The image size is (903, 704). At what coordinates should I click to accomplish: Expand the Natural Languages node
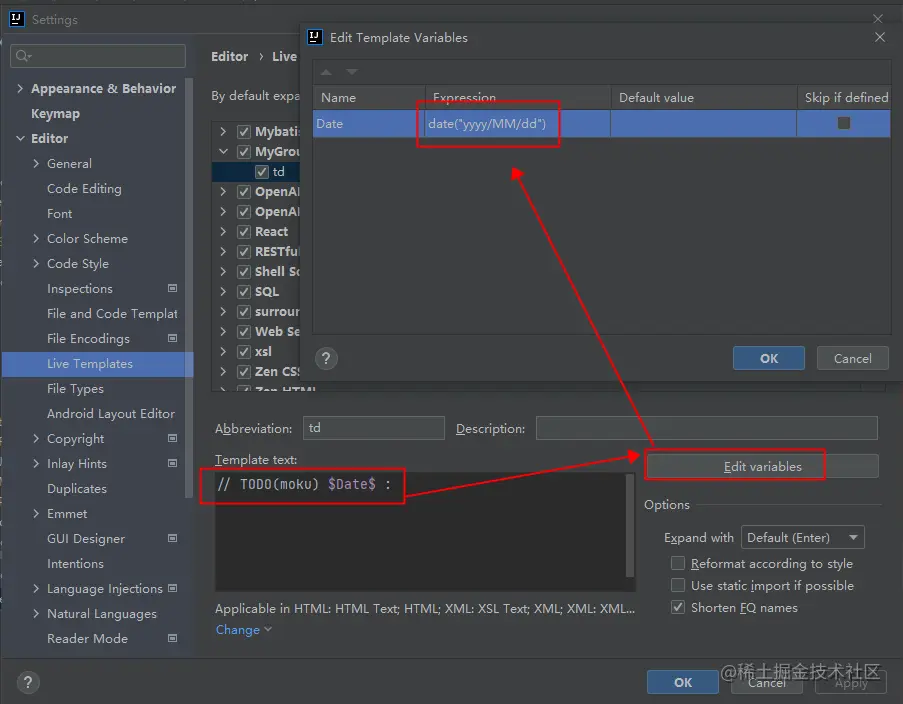pyautogui.click(x=36, y=614)
